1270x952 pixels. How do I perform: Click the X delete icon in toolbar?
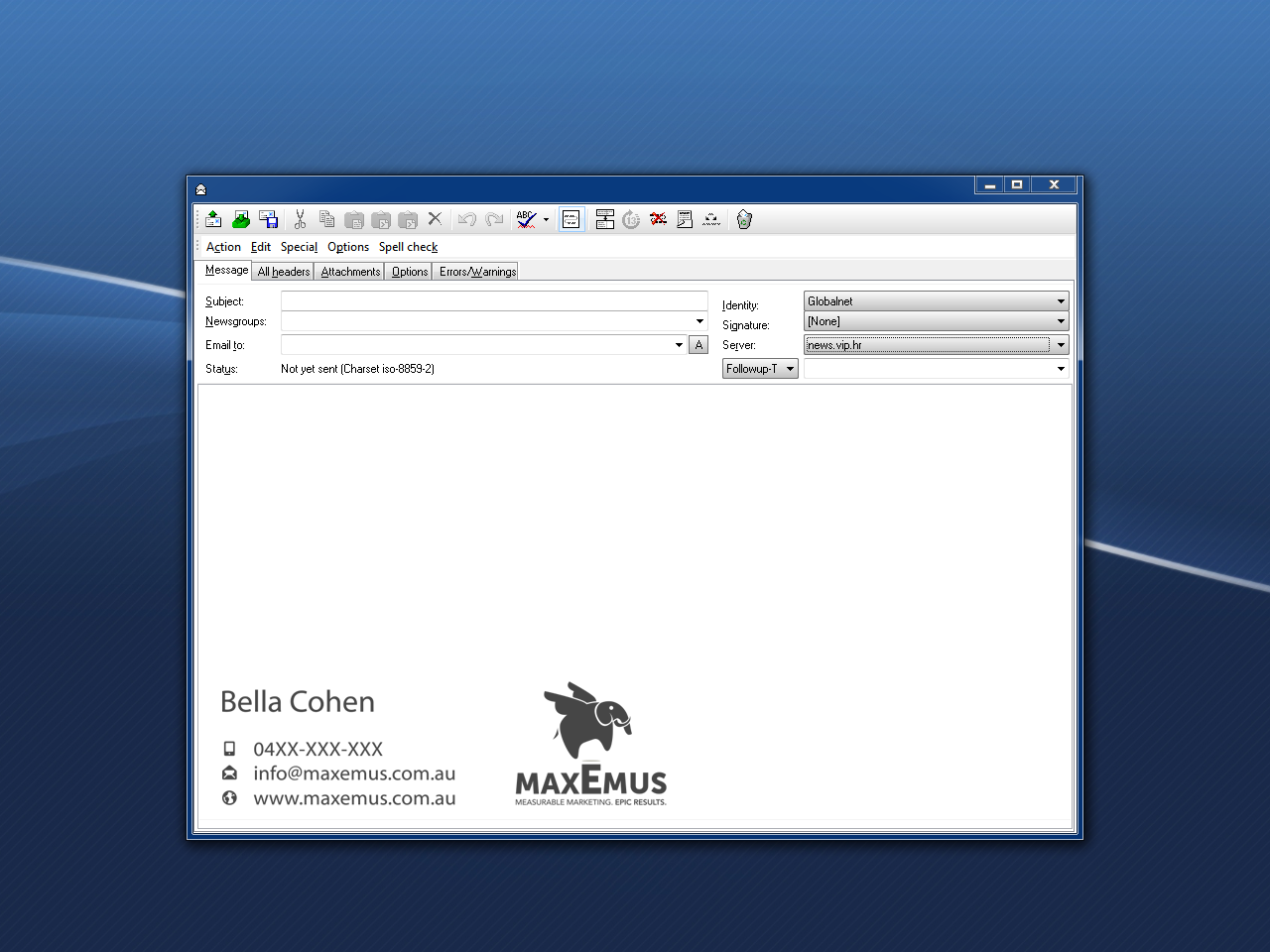click(435, 219)
